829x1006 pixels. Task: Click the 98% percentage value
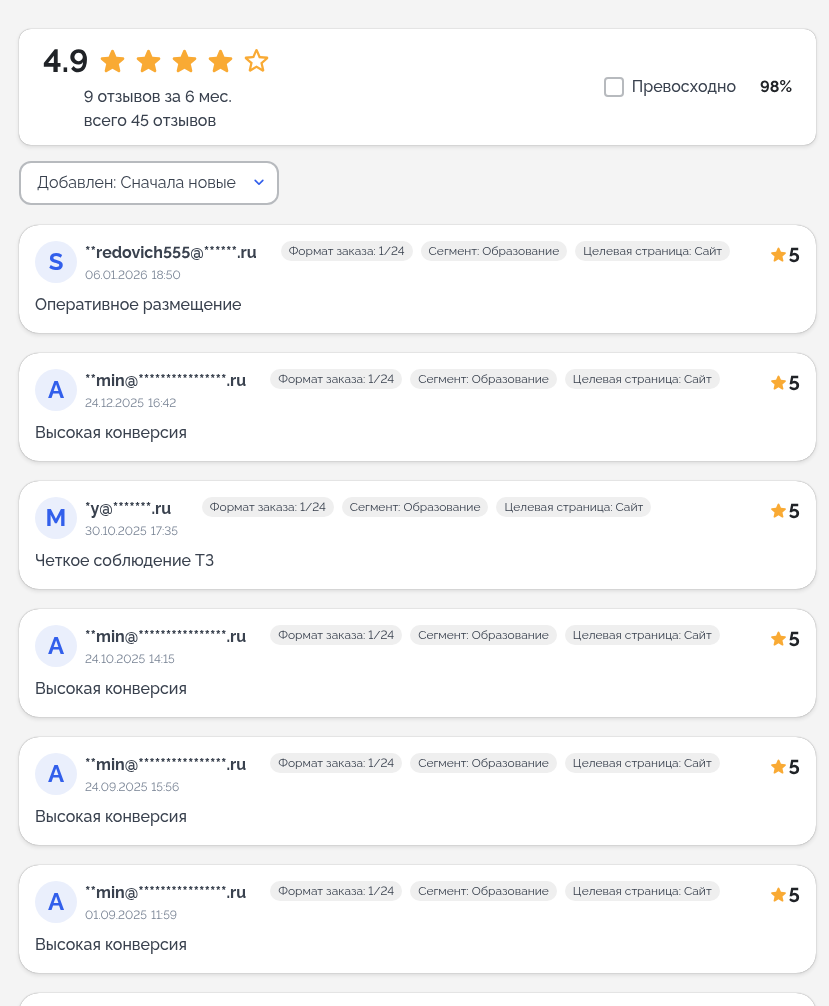[x=775, y=87]
